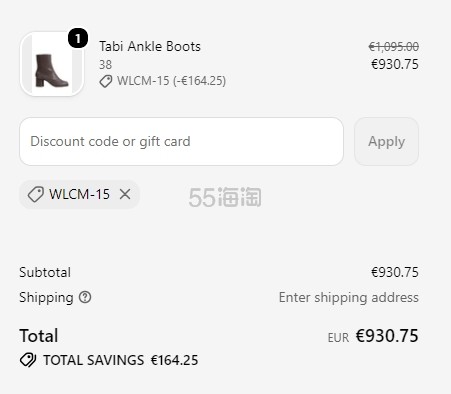This screenshot has width=451, height=394.
Task: Open the Shipping help question-mark icon
Action: tap(85, 297)
